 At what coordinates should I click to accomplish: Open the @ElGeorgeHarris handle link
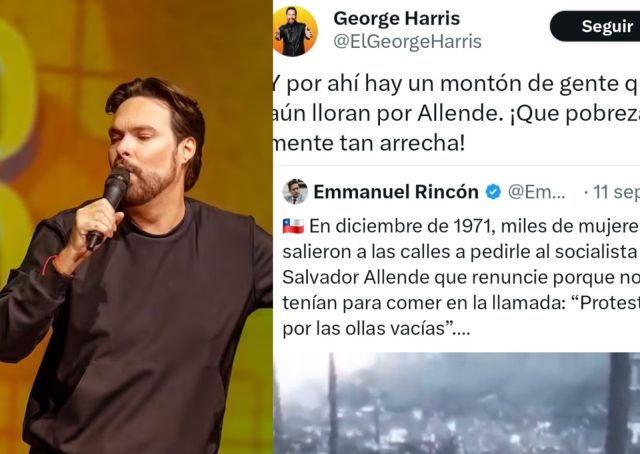click(407, 42)
